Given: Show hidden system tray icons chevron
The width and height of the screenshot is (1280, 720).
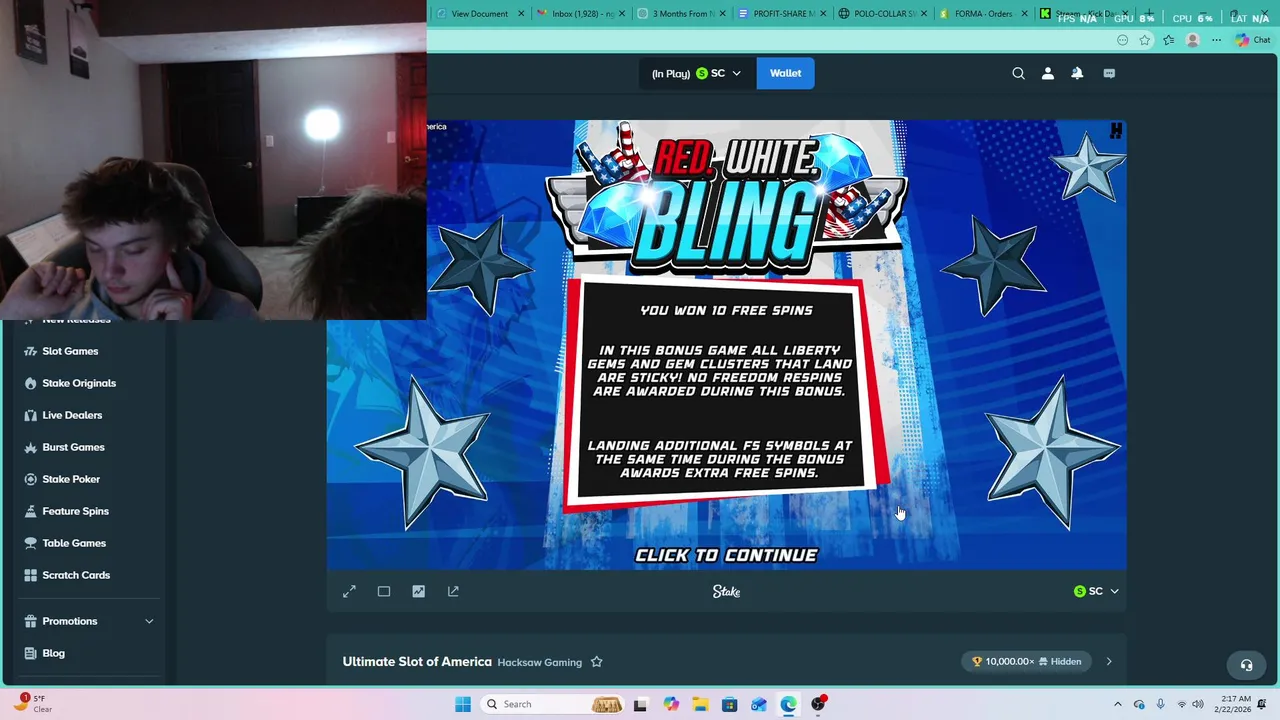Looking at the screenshot, I should (x=1118, y=704).
